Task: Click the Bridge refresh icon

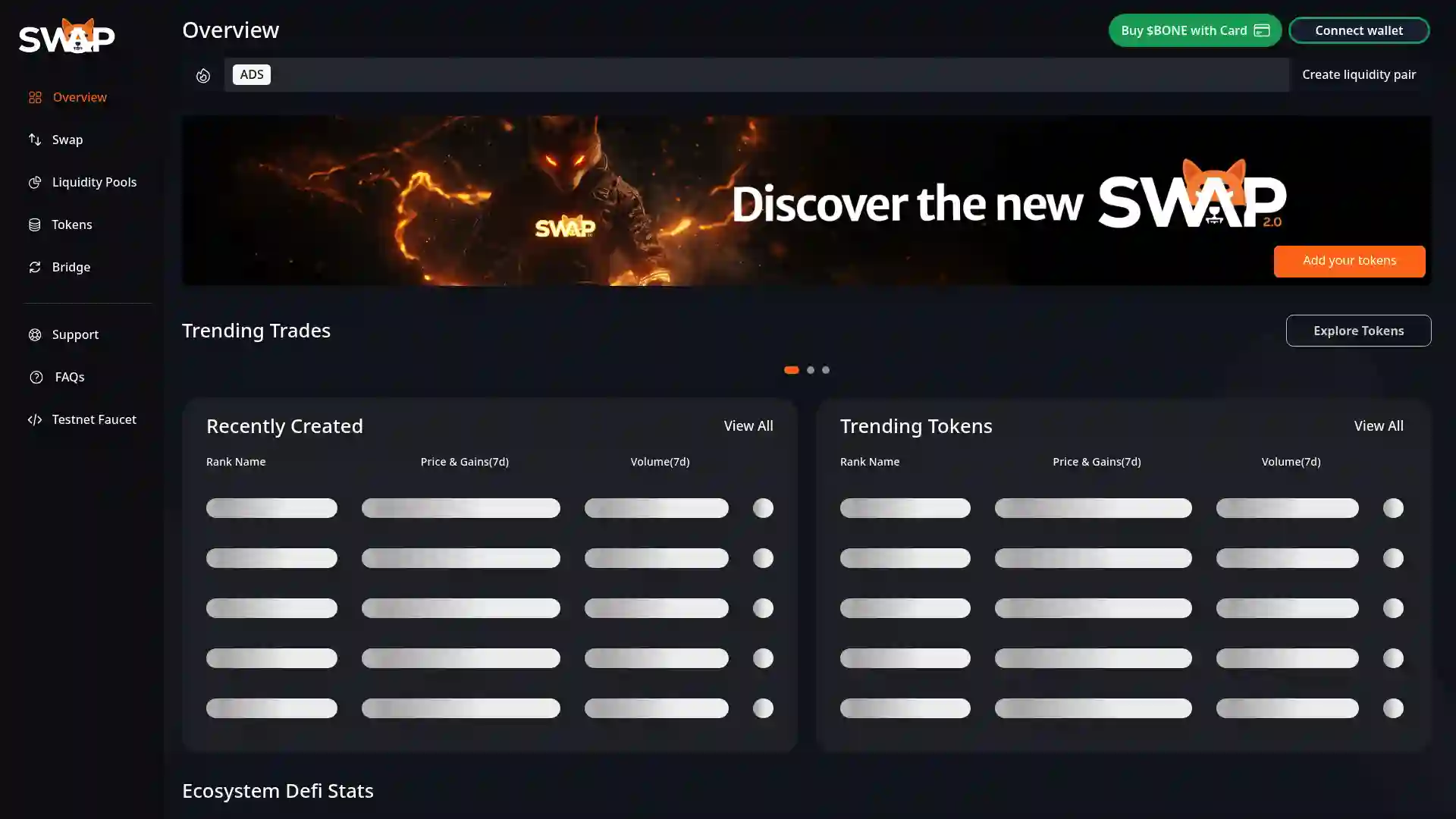Action: [35, 268]
